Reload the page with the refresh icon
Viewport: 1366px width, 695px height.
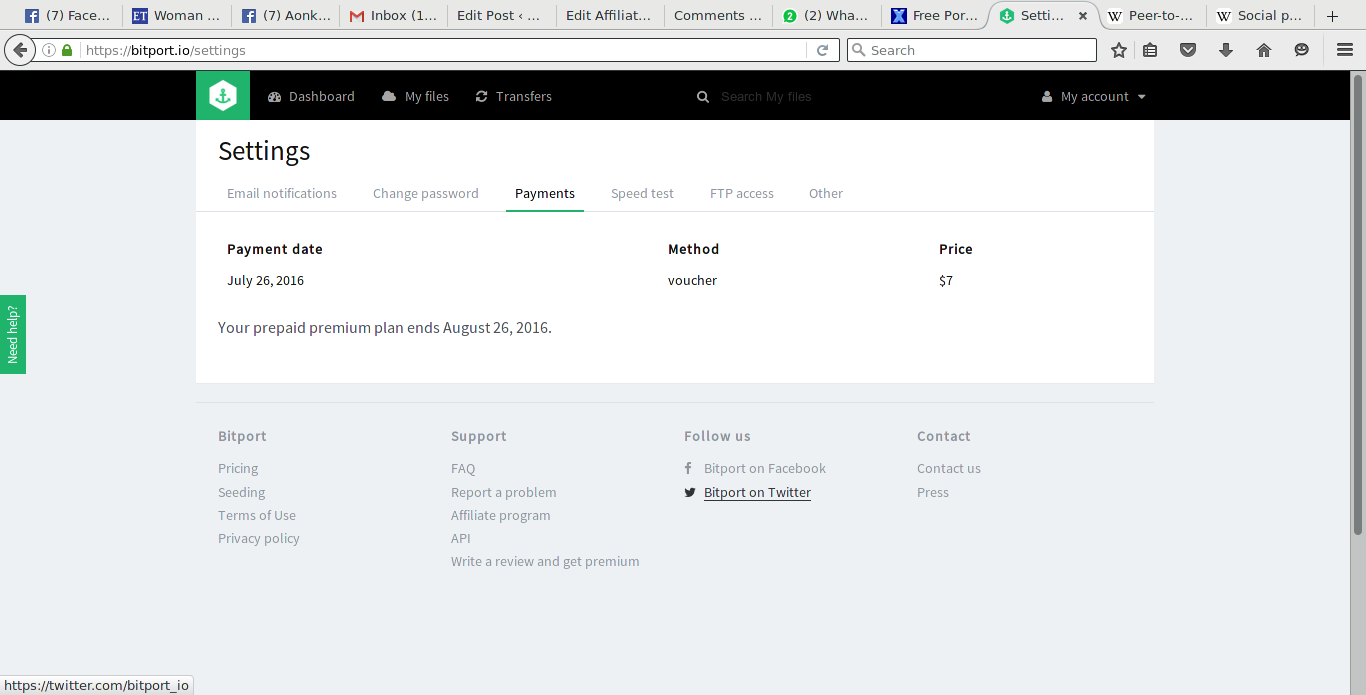point(823,50)
